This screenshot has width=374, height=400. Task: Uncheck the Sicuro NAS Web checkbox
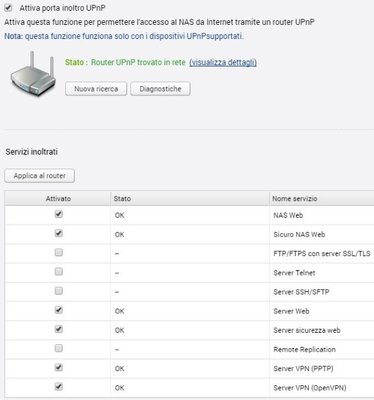coord(59,233)
